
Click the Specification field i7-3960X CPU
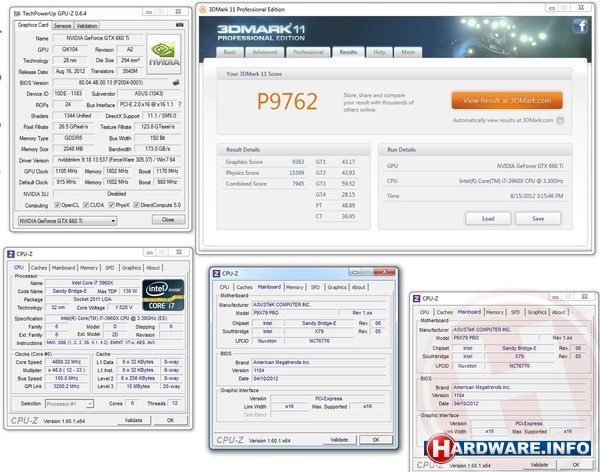click(114, 318)
